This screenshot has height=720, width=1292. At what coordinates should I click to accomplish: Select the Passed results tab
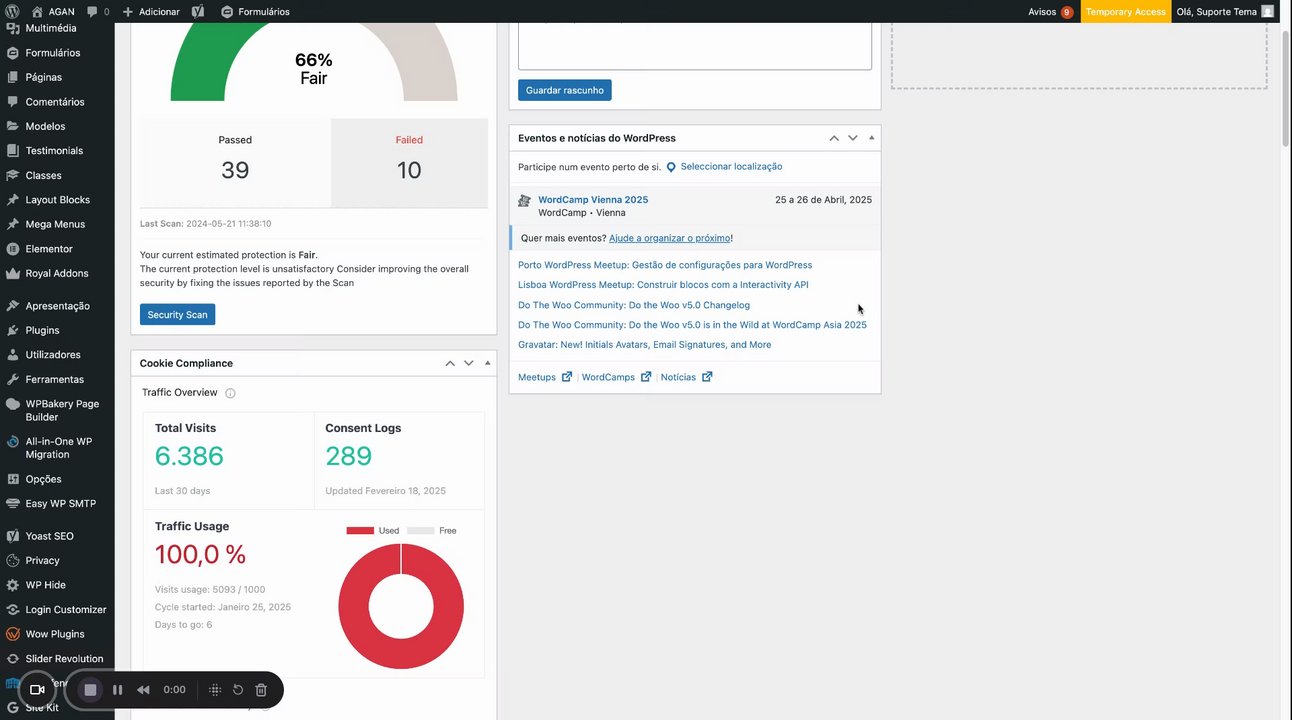pyautogui.click(x=235, y=163)
